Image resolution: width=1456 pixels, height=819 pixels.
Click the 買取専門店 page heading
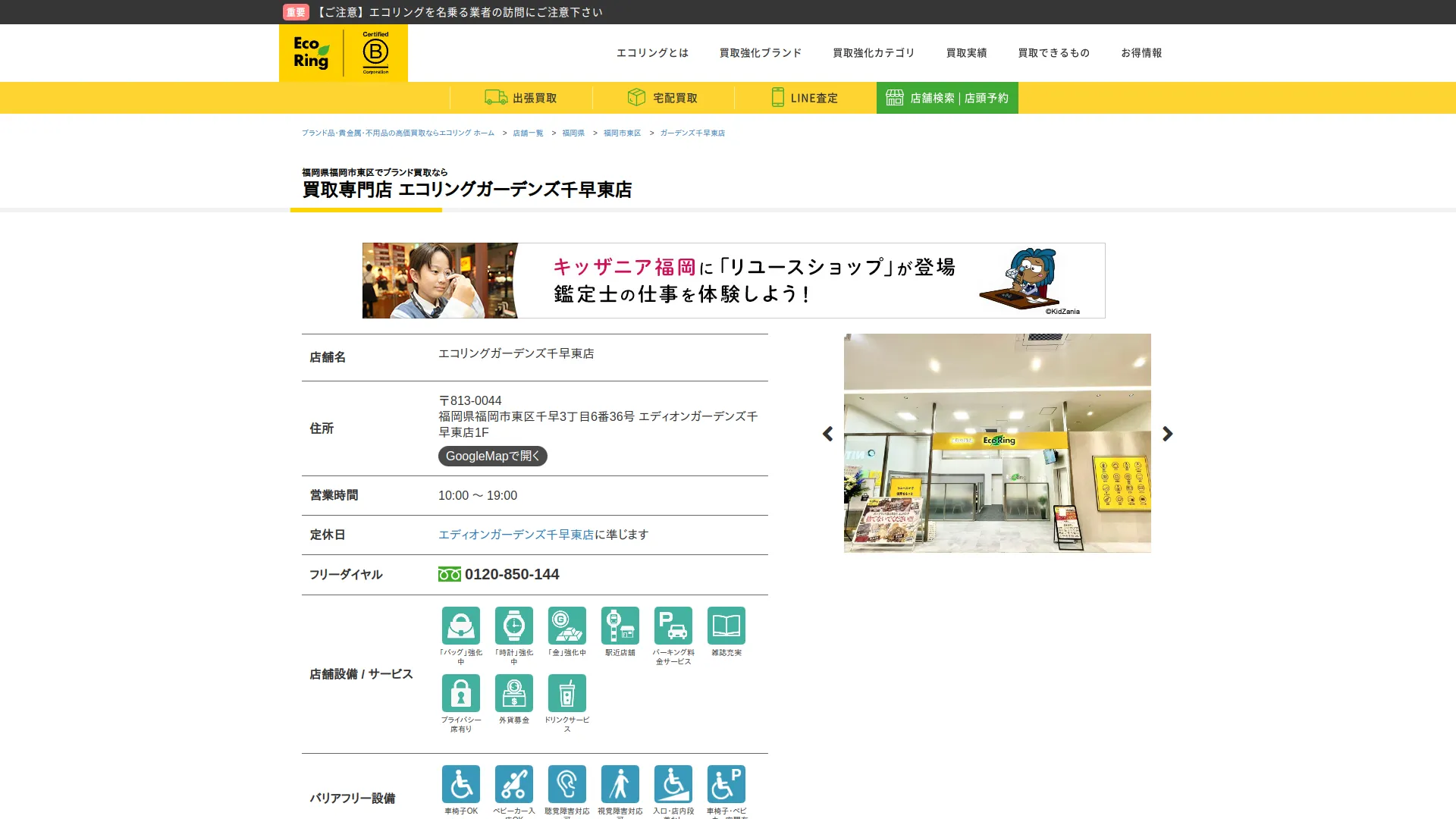[467, 190]
